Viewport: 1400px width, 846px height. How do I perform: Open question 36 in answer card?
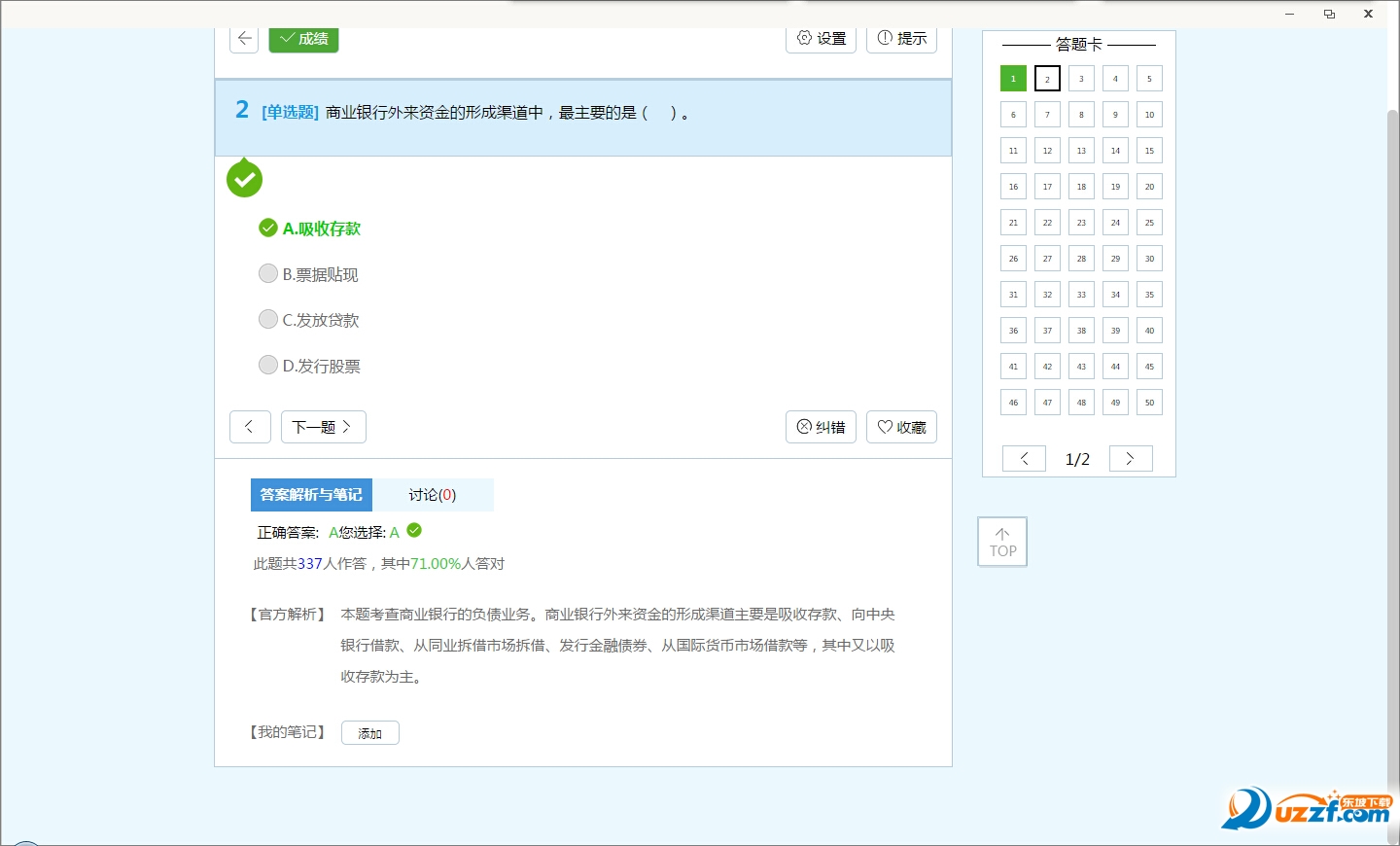click(x=1013, y=331)
